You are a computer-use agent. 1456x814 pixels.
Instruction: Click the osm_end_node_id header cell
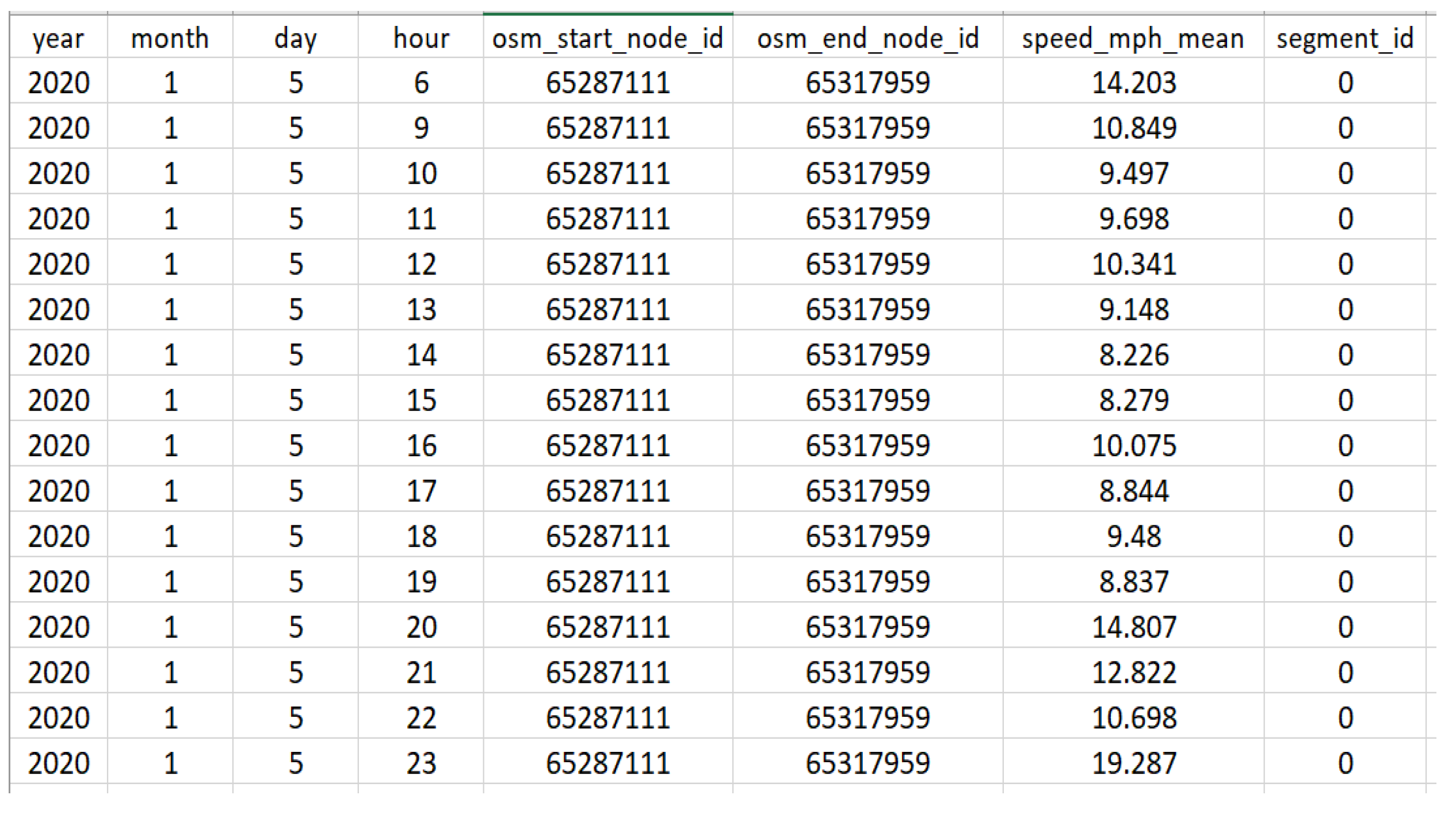(x=868, y=39)
